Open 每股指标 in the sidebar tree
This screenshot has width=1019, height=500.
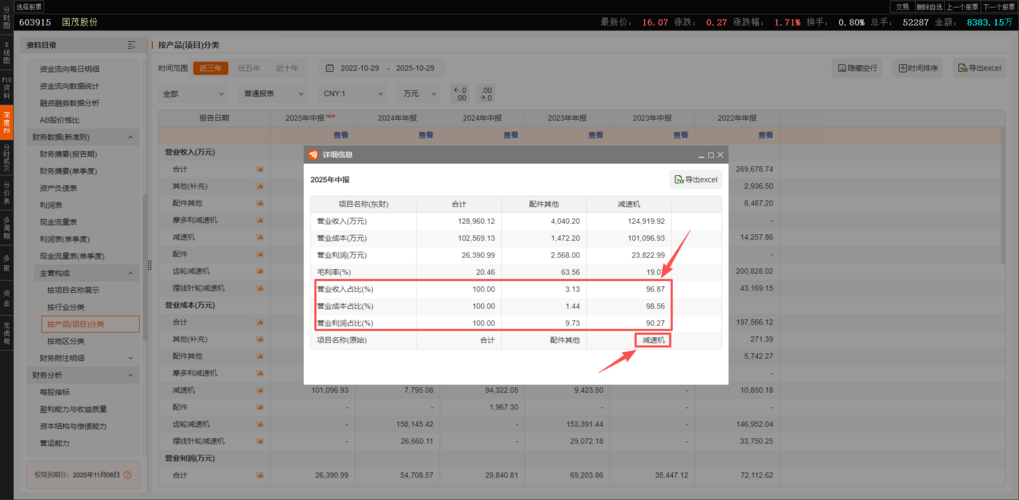pos(55,392)
